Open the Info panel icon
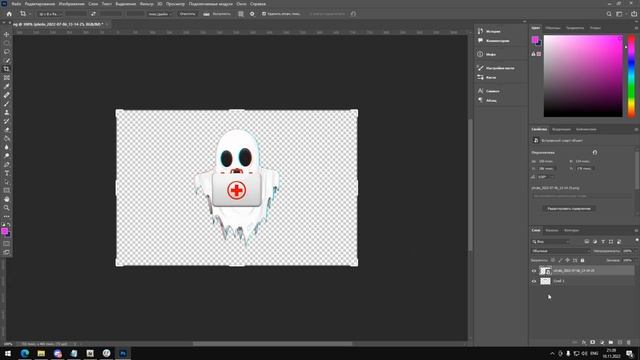The image size is (640, 360). pyautogui.click(x=480, y=54)
